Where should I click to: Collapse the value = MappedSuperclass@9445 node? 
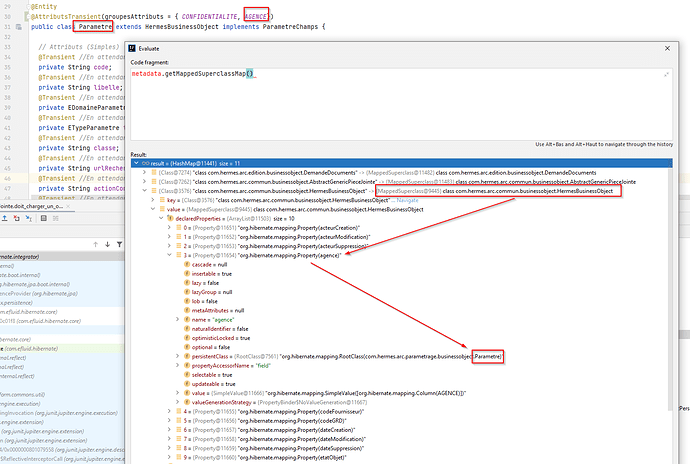click(153, 210)
